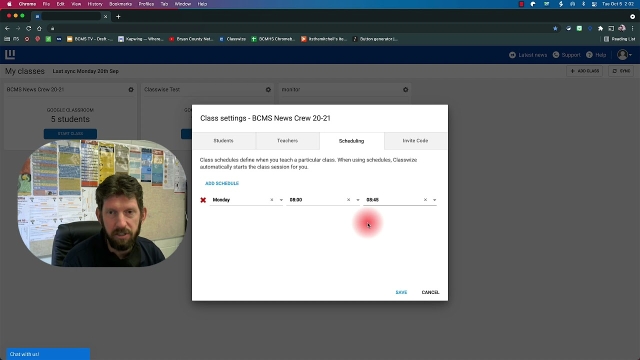This screenshot has height=360, width=640.
Task: Clear the Monday day selection
Action: coord(272,200)
